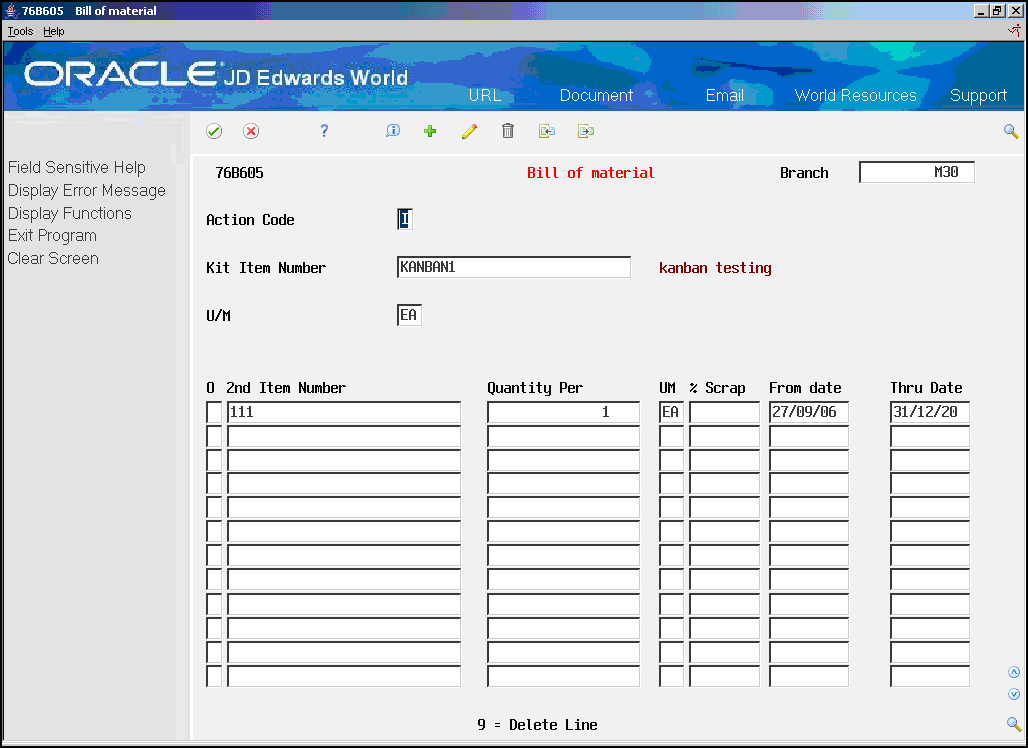Click the trash can Delete icon
The image size is (1028, 748).
click(507, 131)
